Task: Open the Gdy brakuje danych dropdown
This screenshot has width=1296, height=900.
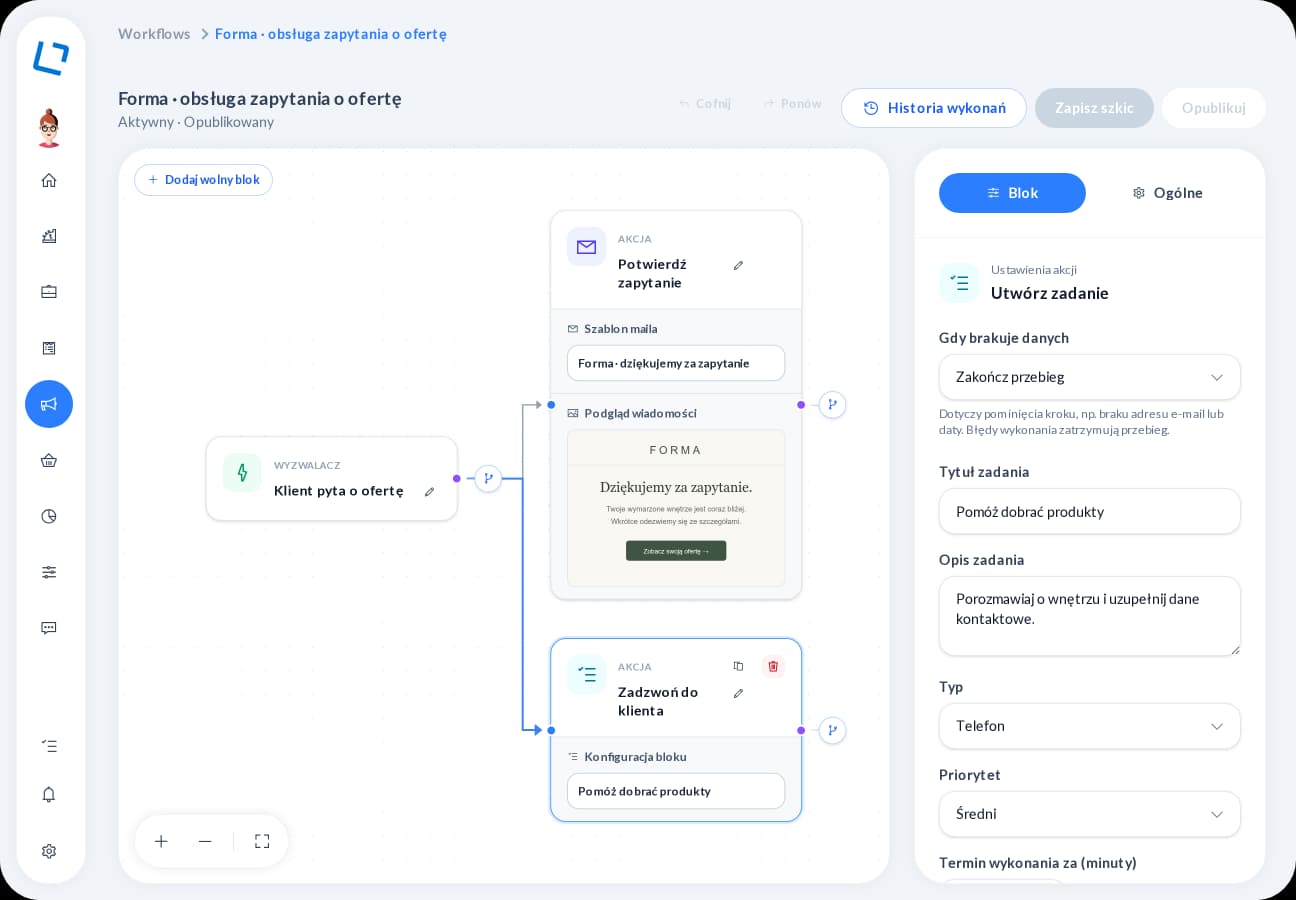Action: coord(1090,377)
